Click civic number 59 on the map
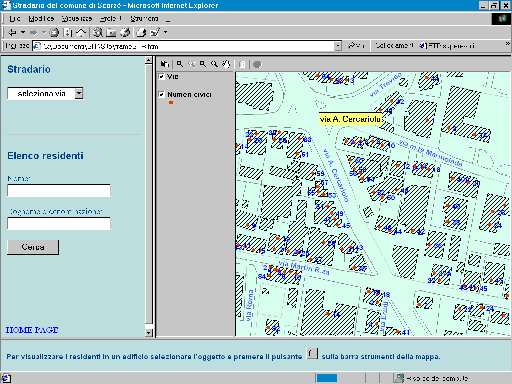This screenshot has width=512, height=384. [320, 173]
